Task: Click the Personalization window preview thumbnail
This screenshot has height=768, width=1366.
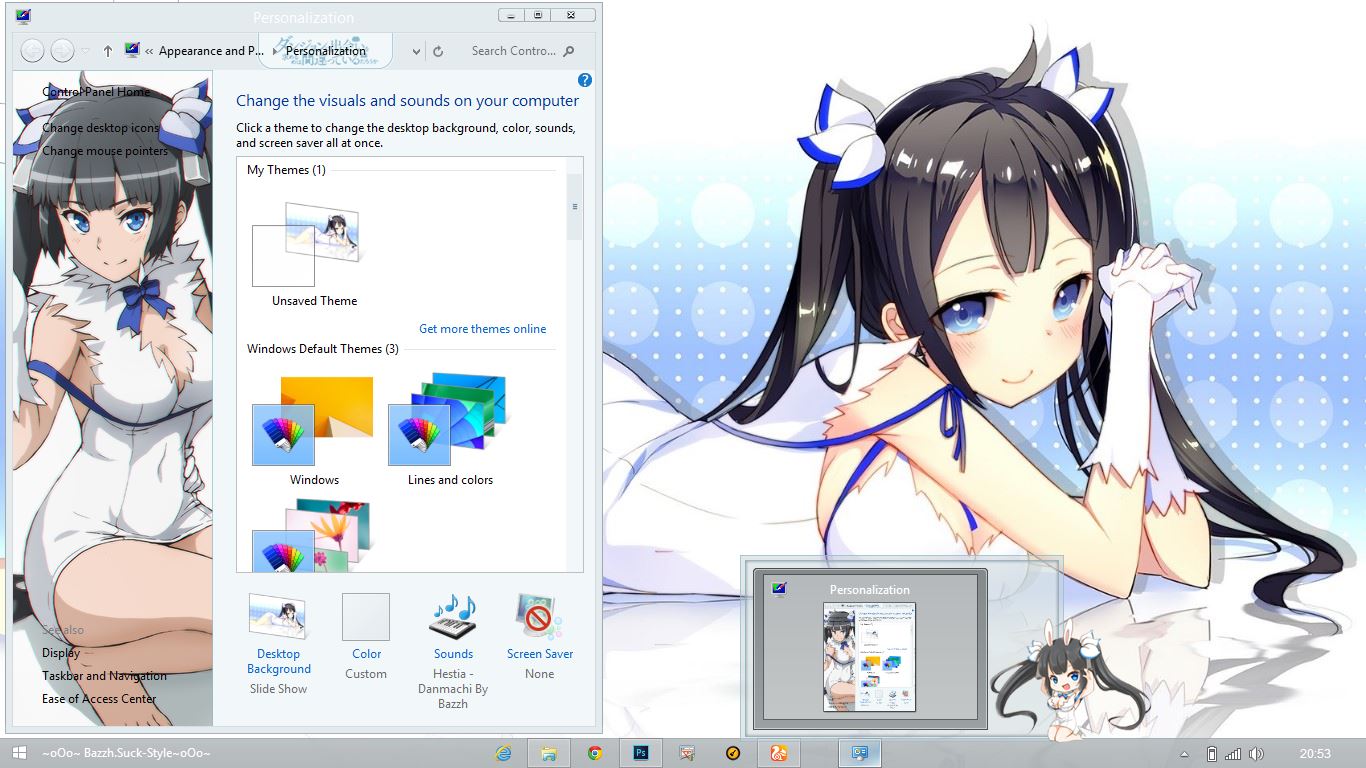Action: coord(869,657)
